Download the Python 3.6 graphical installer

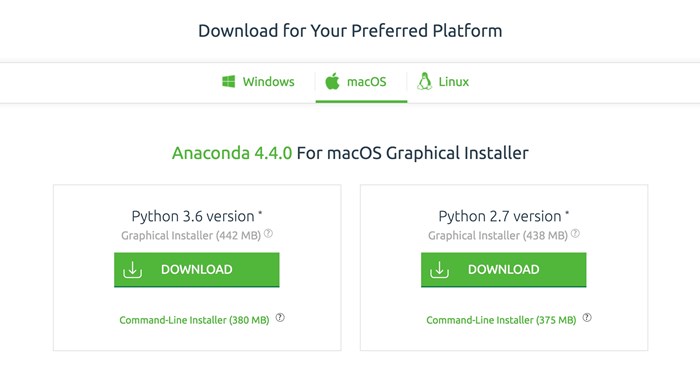tap(196, 270)
